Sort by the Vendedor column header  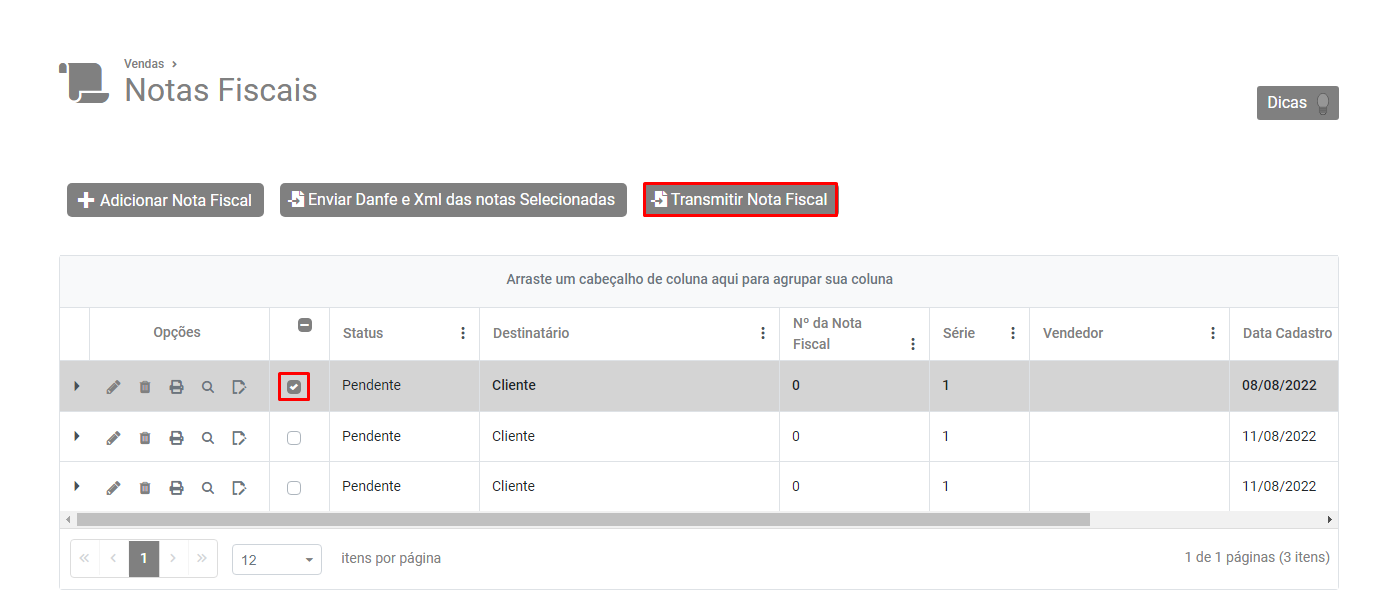(x=1073, y=333)
